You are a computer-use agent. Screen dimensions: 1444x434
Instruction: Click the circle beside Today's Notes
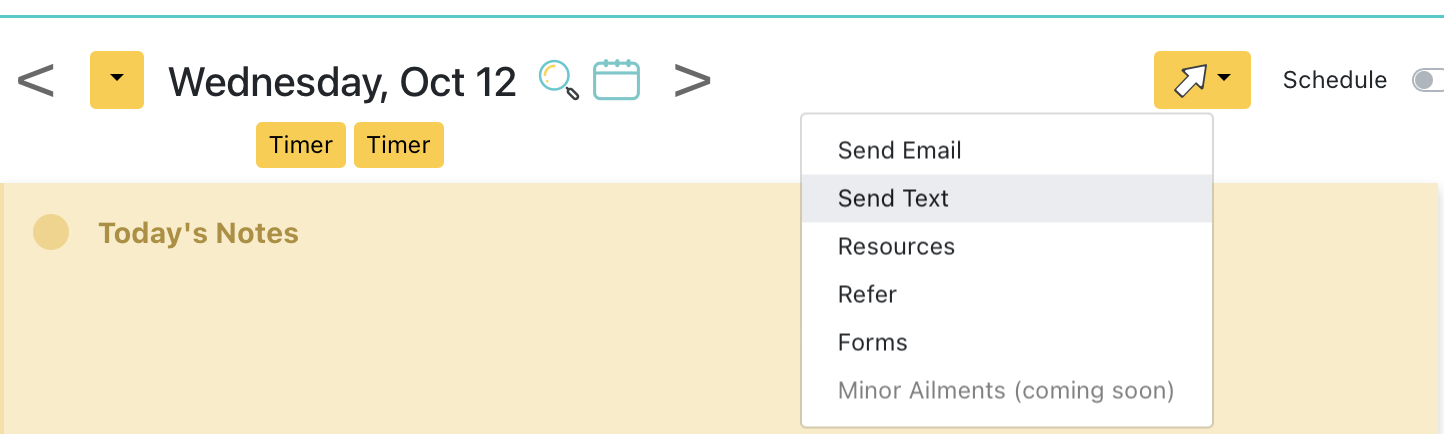point(51,232)
